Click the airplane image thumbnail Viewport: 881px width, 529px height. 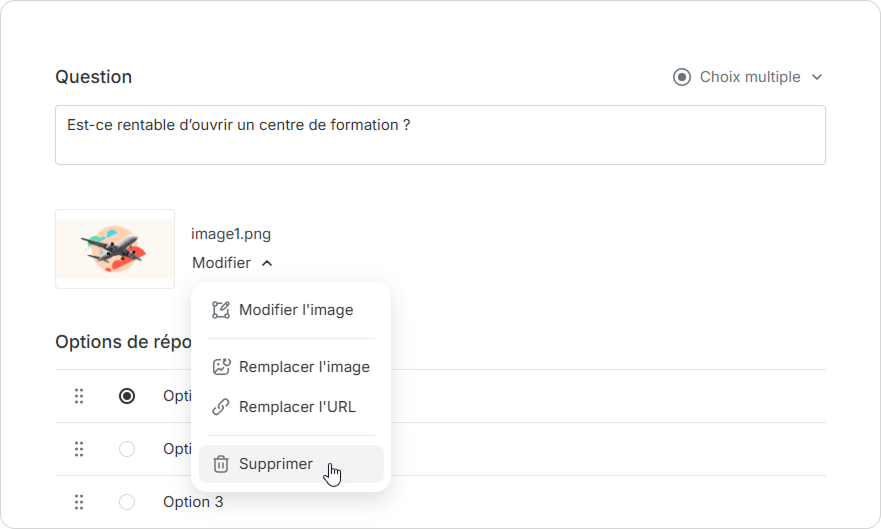[115, 249]
